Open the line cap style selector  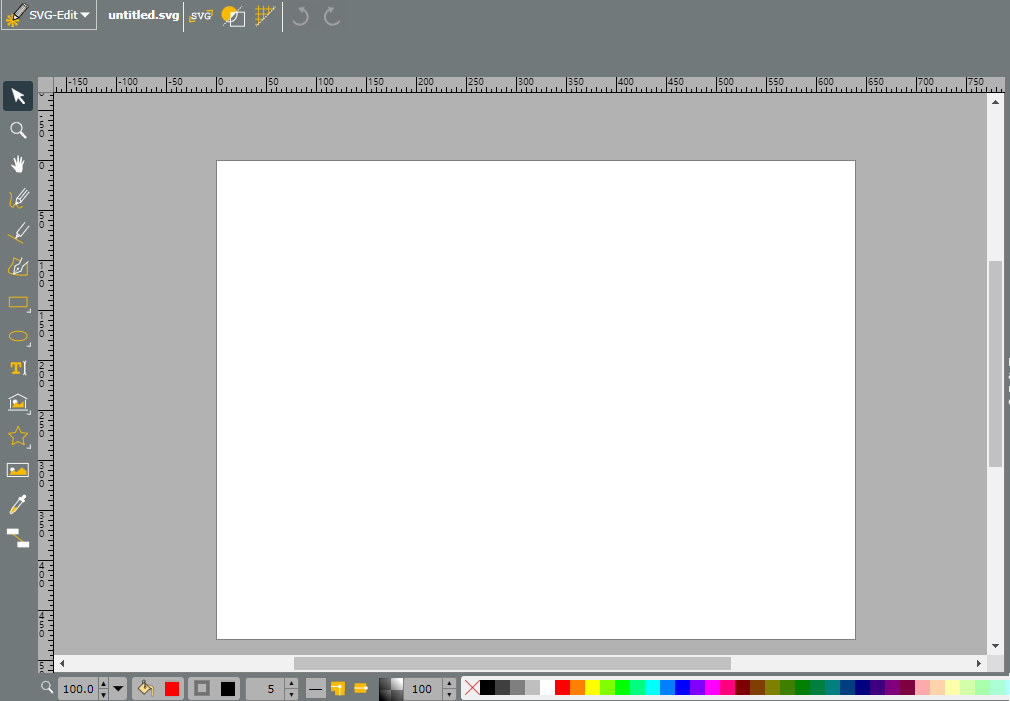[x=361, y=688]
